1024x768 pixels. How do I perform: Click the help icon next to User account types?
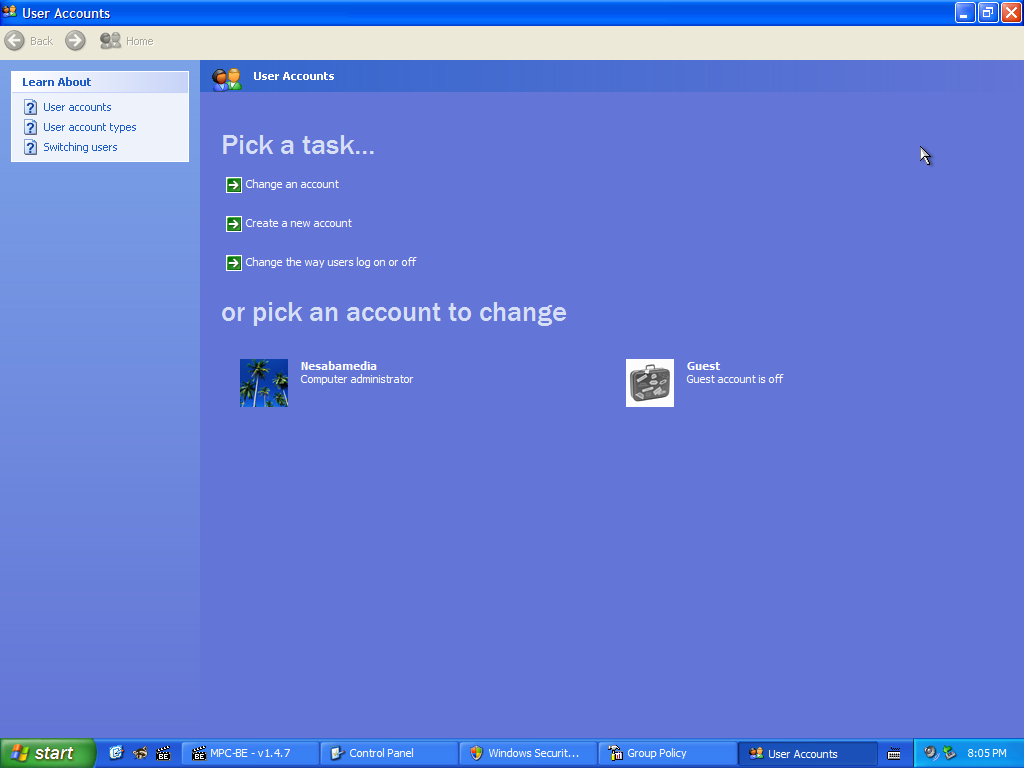click(31, 128)
